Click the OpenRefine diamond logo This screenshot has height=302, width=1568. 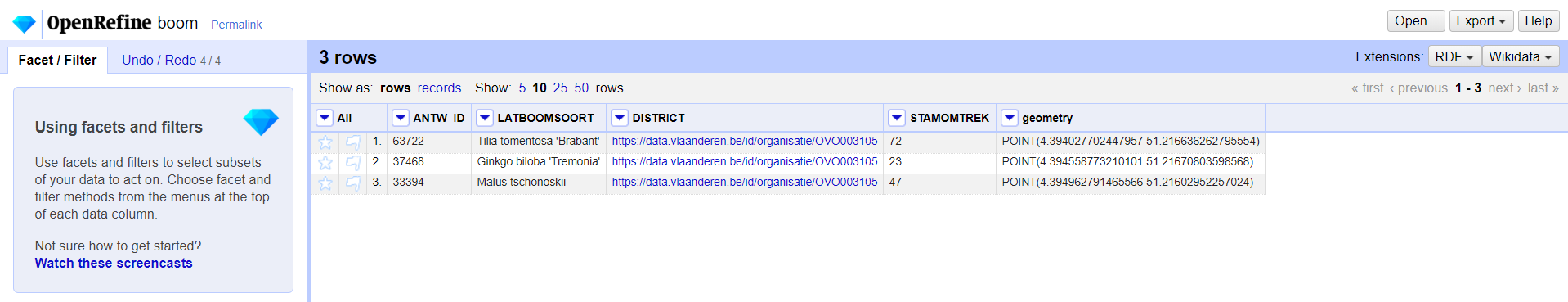[24, 24]
